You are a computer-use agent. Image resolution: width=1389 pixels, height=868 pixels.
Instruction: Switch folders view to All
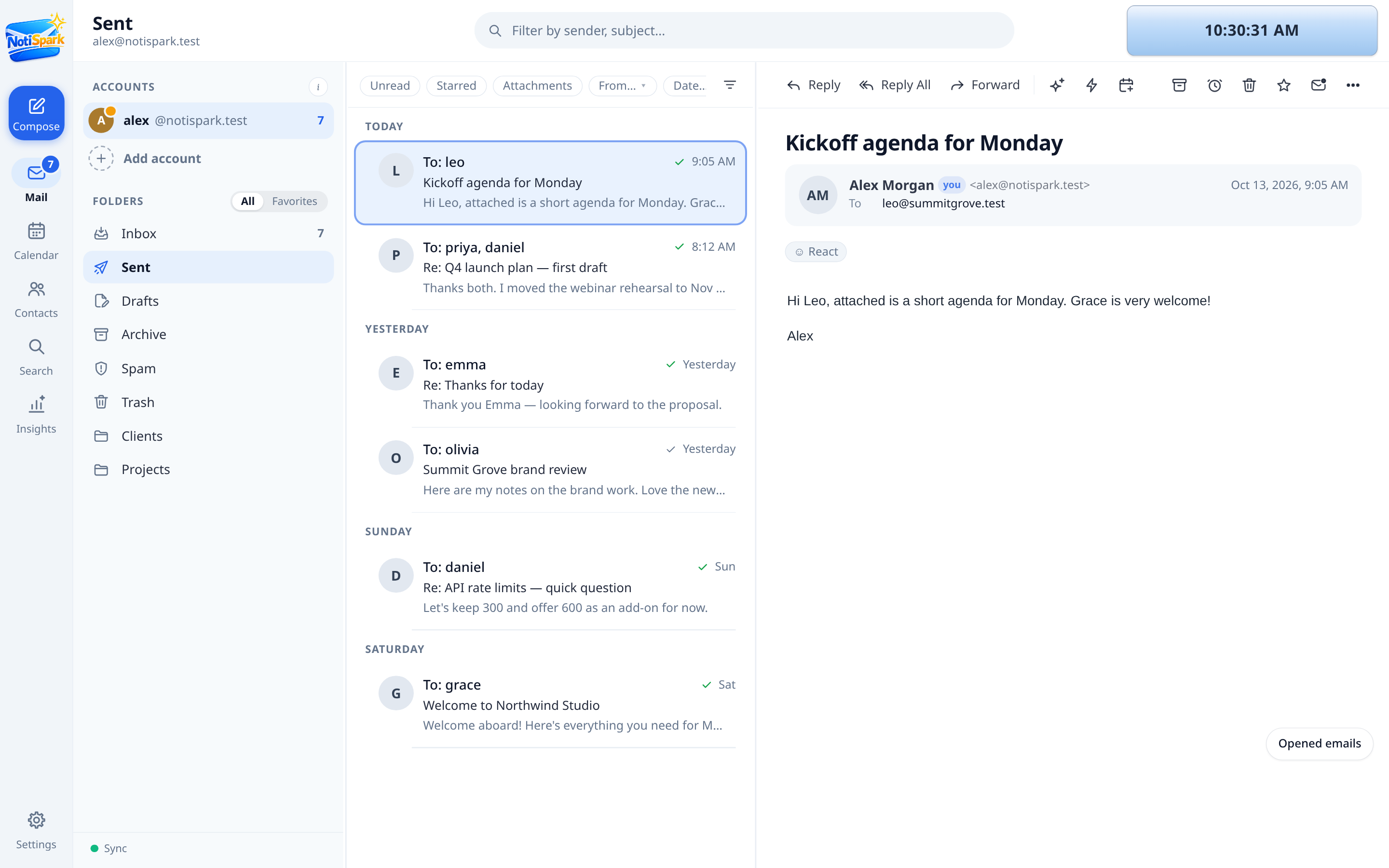tap(247, 201)
